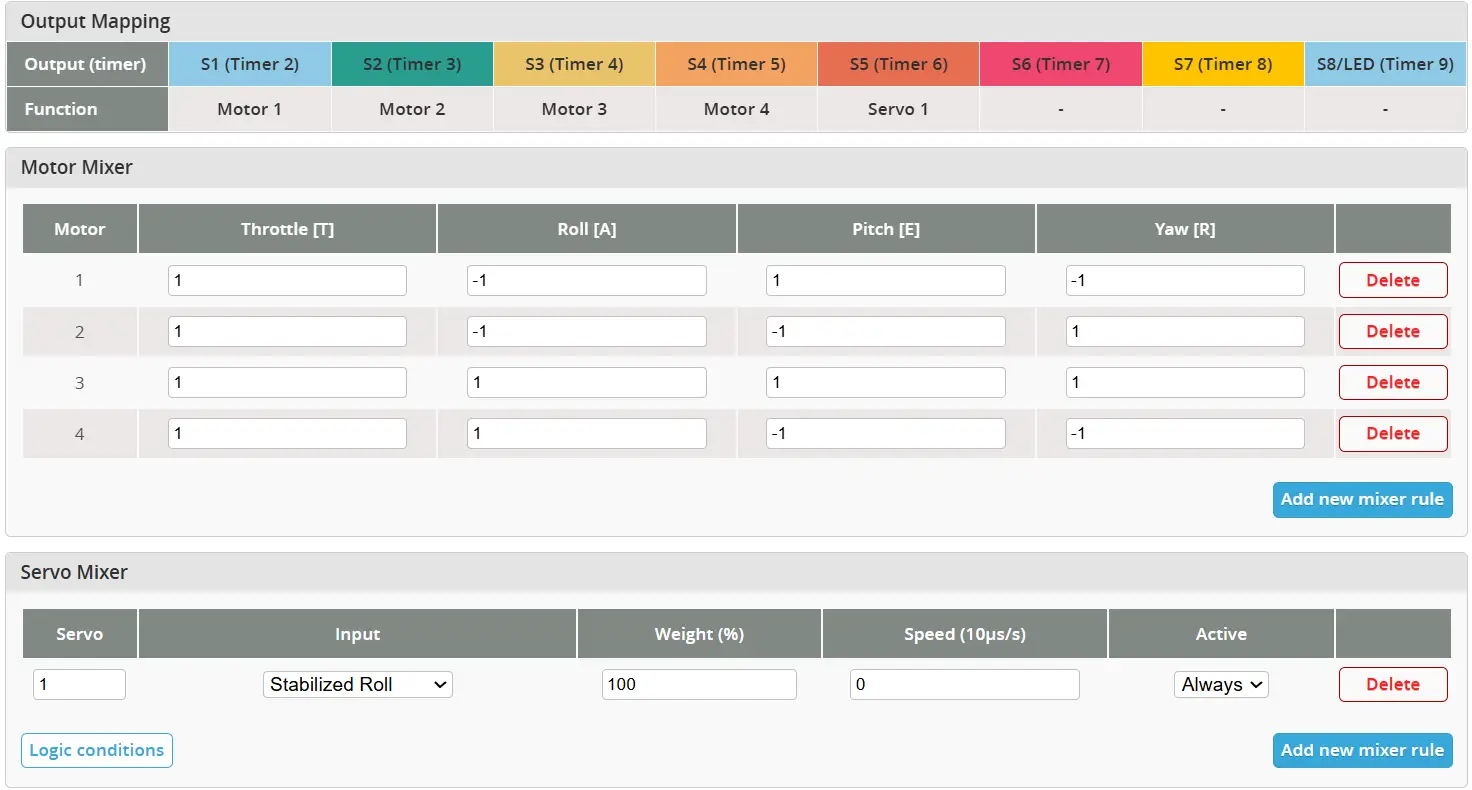This screenshot has height=790, width=1472.
Task: Click the motor 3 Pitch input field
Action: tap(886, 382)
